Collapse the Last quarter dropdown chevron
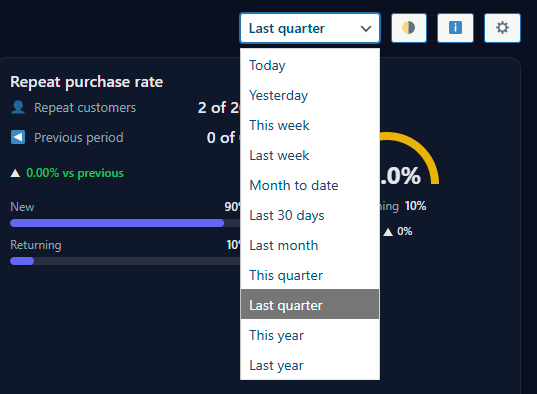Image resolution: width=537 pixels, height=394 pixels. [x=366, y=29]
